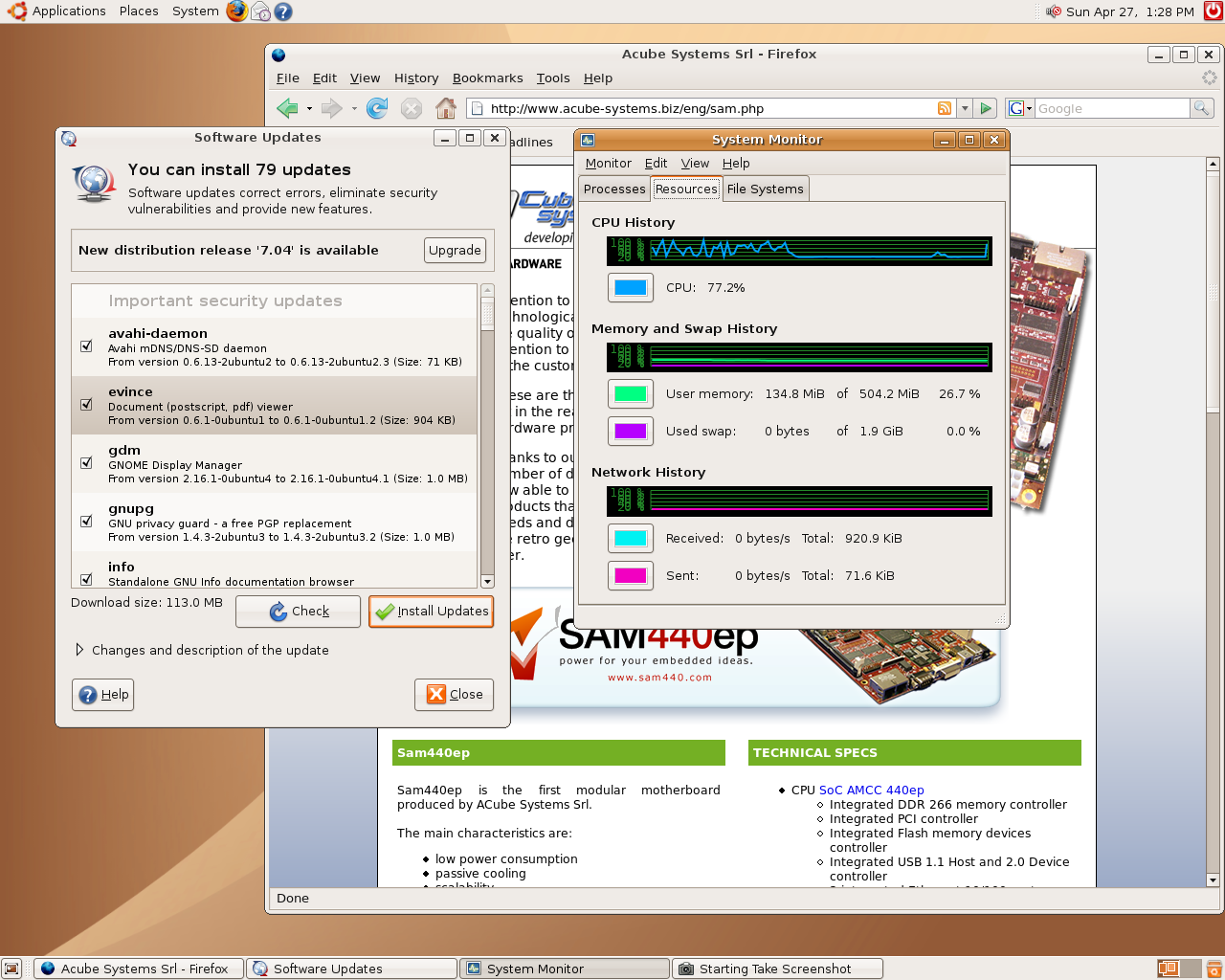Open the System menu in top panel

click(195, 11)
